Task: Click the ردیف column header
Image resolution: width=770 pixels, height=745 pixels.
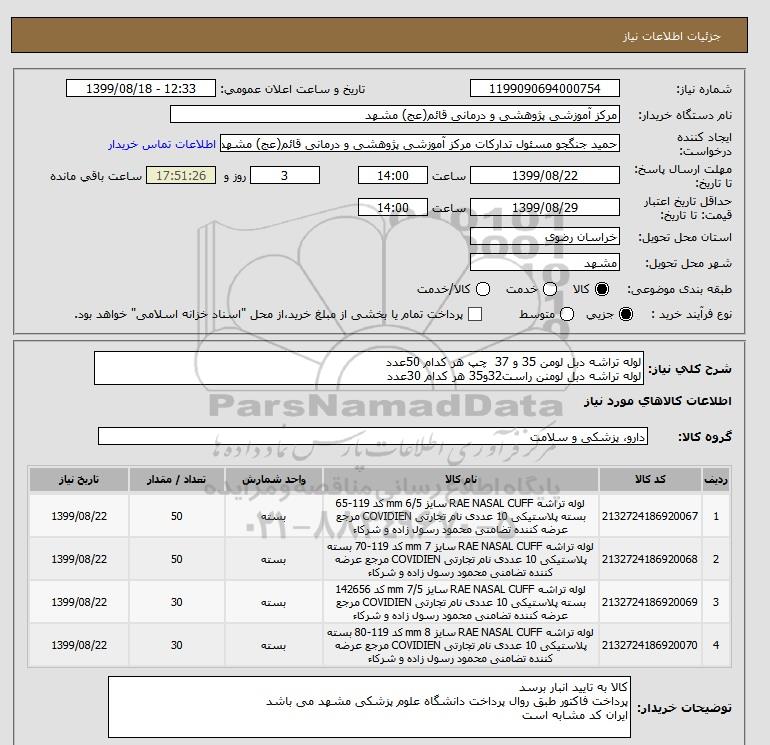Action: click(716, 479)
